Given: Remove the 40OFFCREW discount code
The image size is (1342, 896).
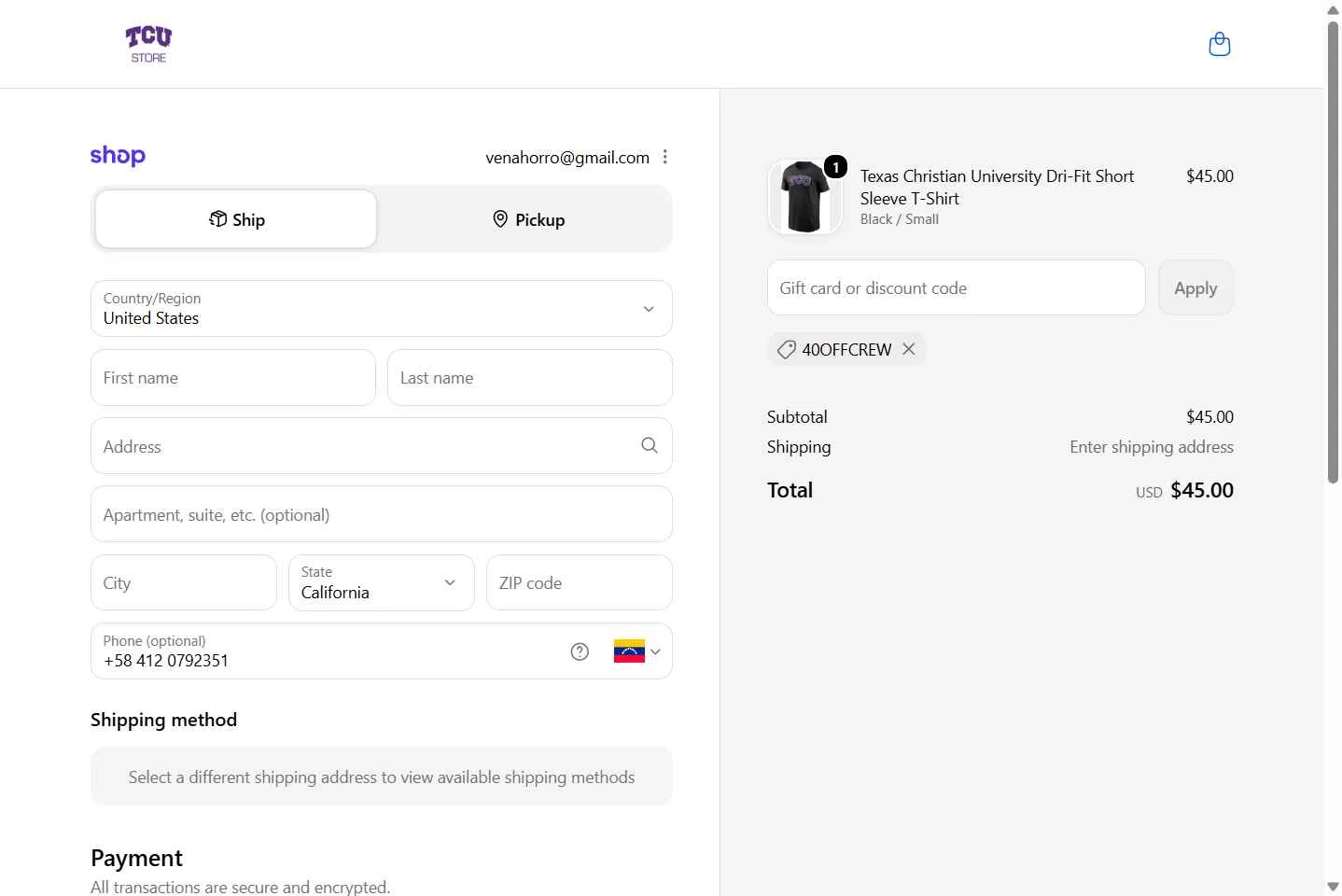Looking at the screenshot, I should coord(909,349).
